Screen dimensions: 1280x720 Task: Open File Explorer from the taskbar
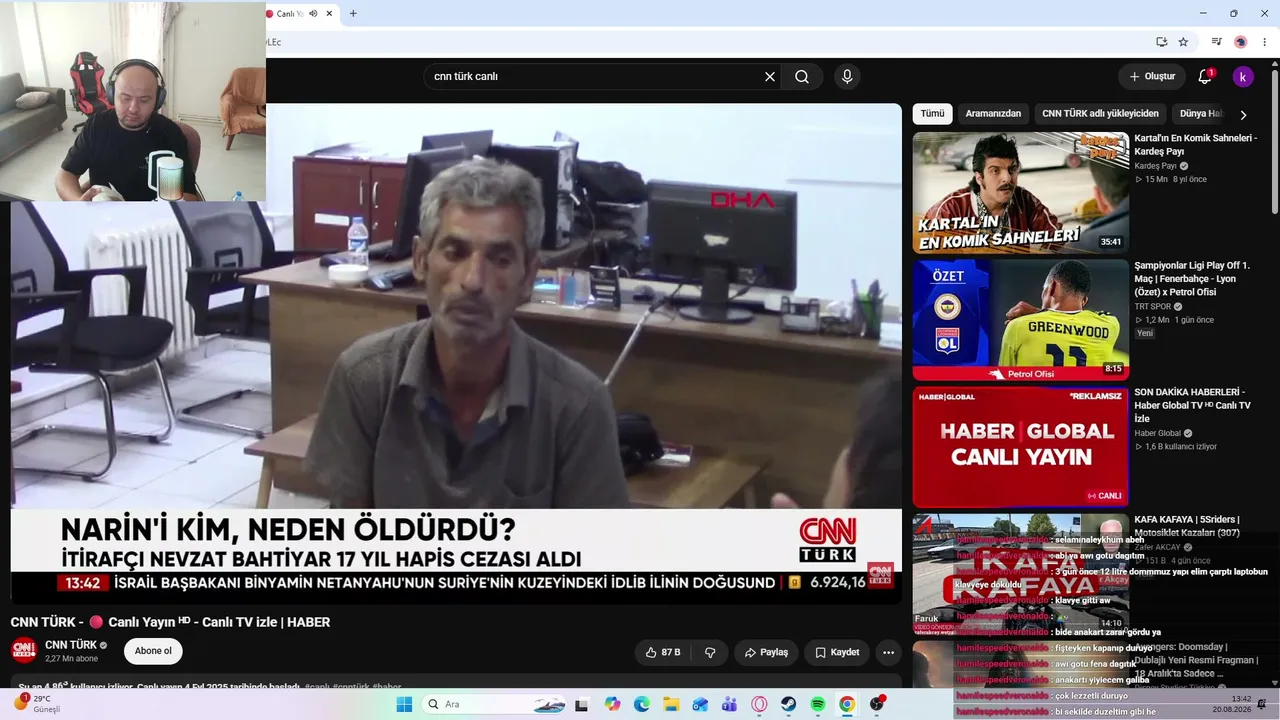coord(671,704)
